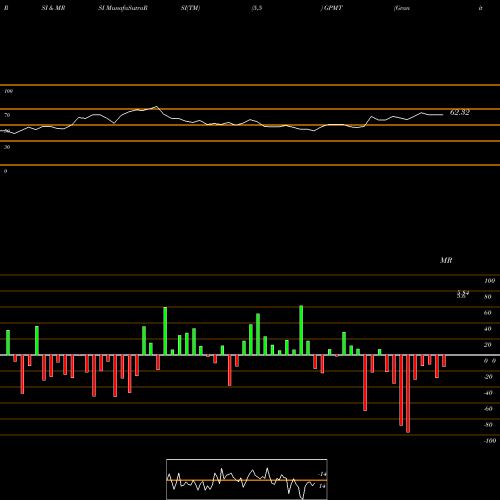
Task: Click the -20 label on MR axis
Action: pyautogui.click(x=488, y=377)
